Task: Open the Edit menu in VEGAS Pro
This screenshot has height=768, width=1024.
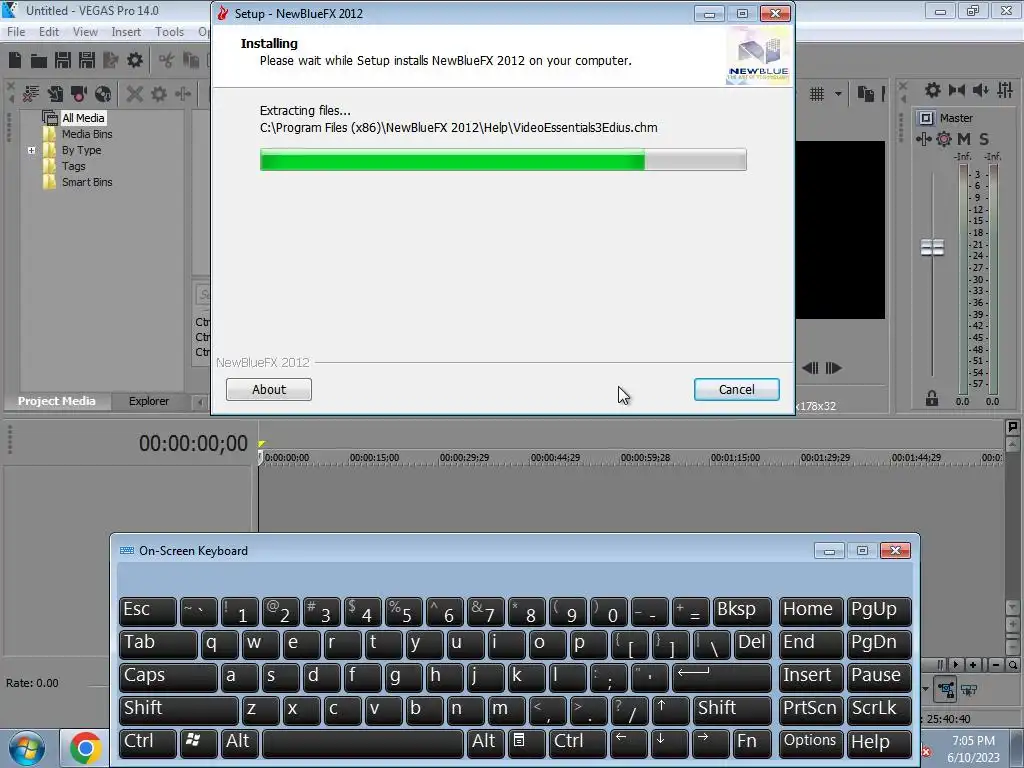Action: [49, 31]
